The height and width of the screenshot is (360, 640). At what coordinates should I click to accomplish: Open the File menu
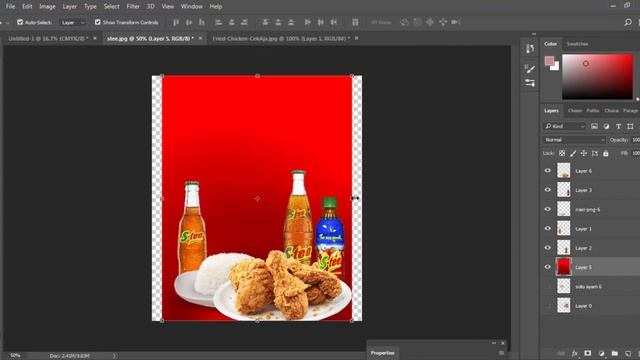(x=10, y=7)
